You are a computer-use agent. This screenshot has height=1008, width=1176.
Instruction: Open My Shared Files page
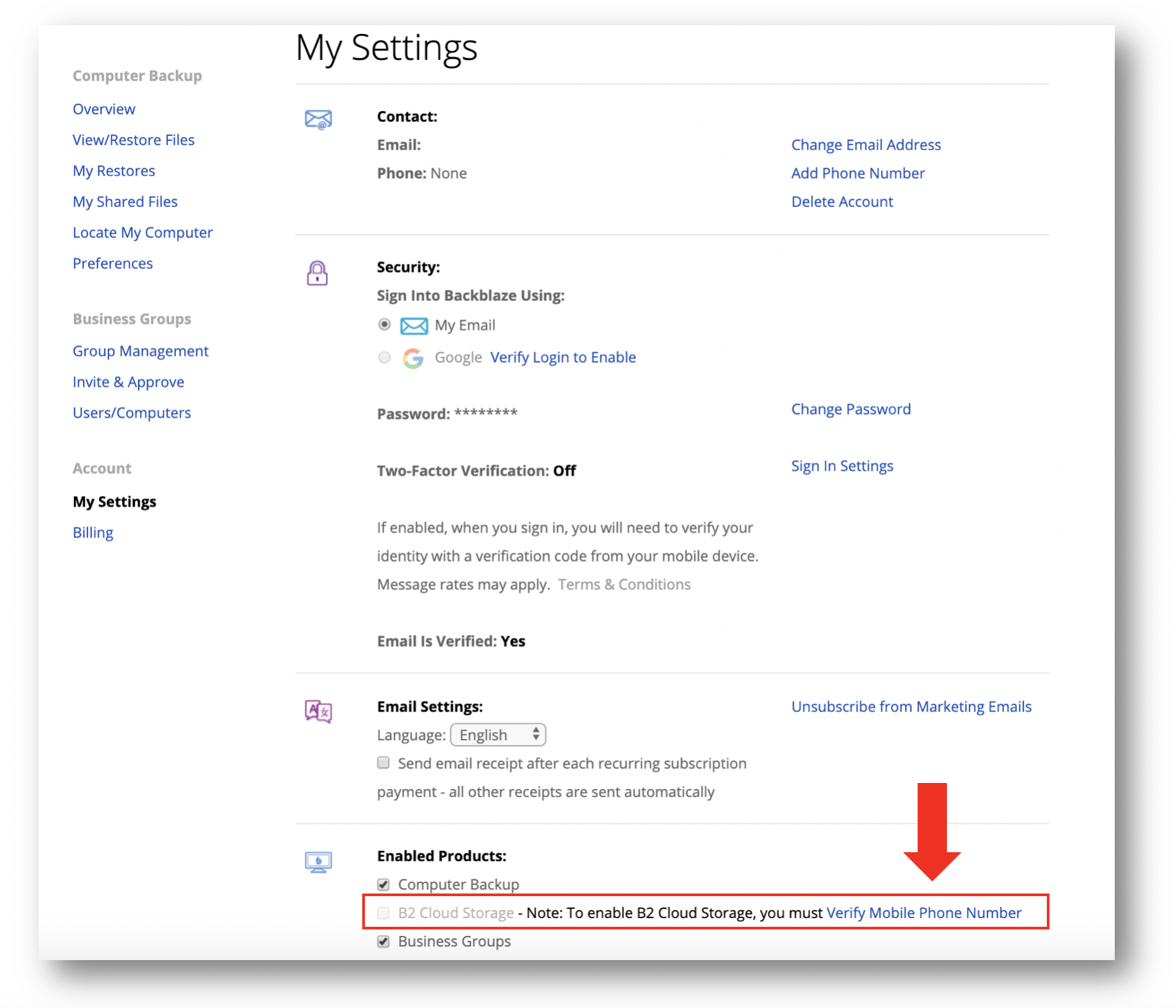pos(125,202)
